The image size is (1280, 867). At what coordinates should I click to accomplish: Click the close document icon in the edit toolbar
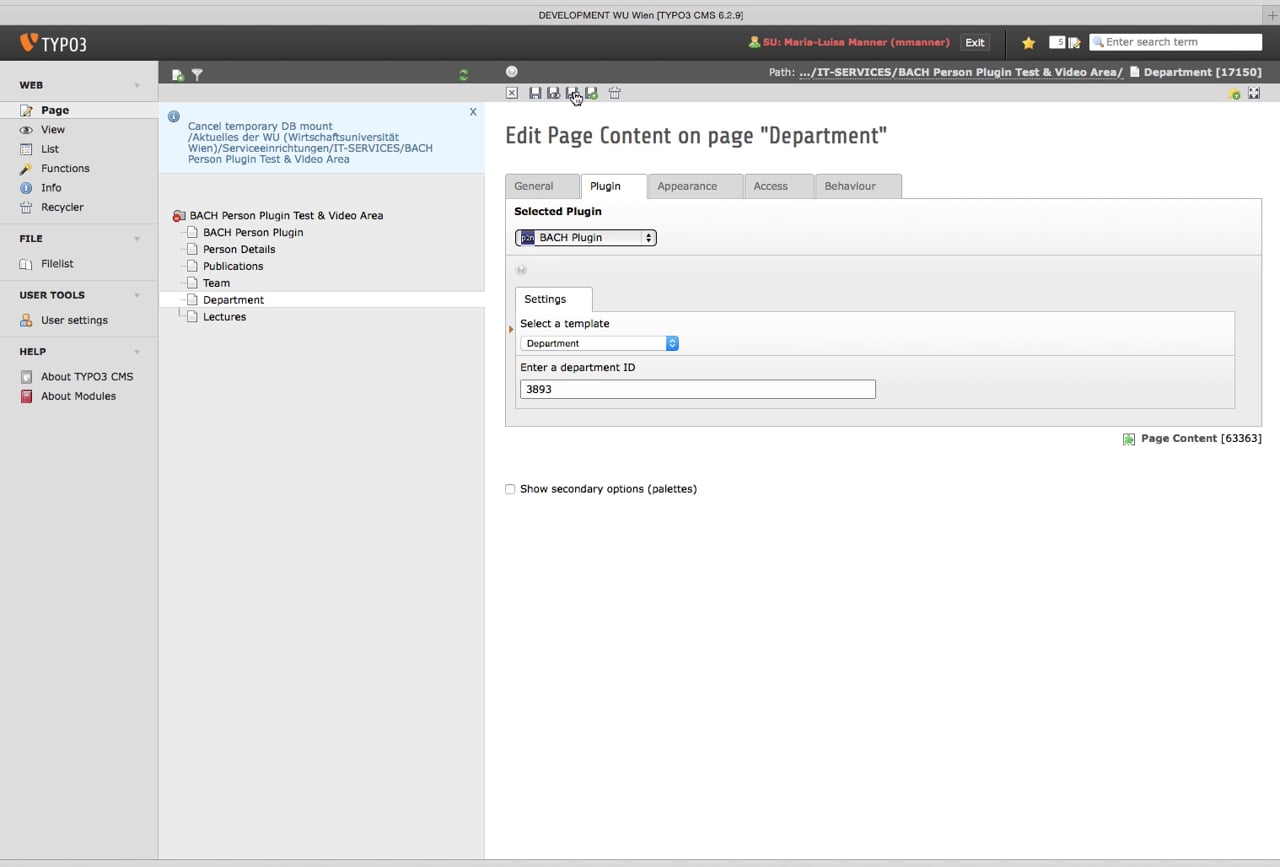512,93
